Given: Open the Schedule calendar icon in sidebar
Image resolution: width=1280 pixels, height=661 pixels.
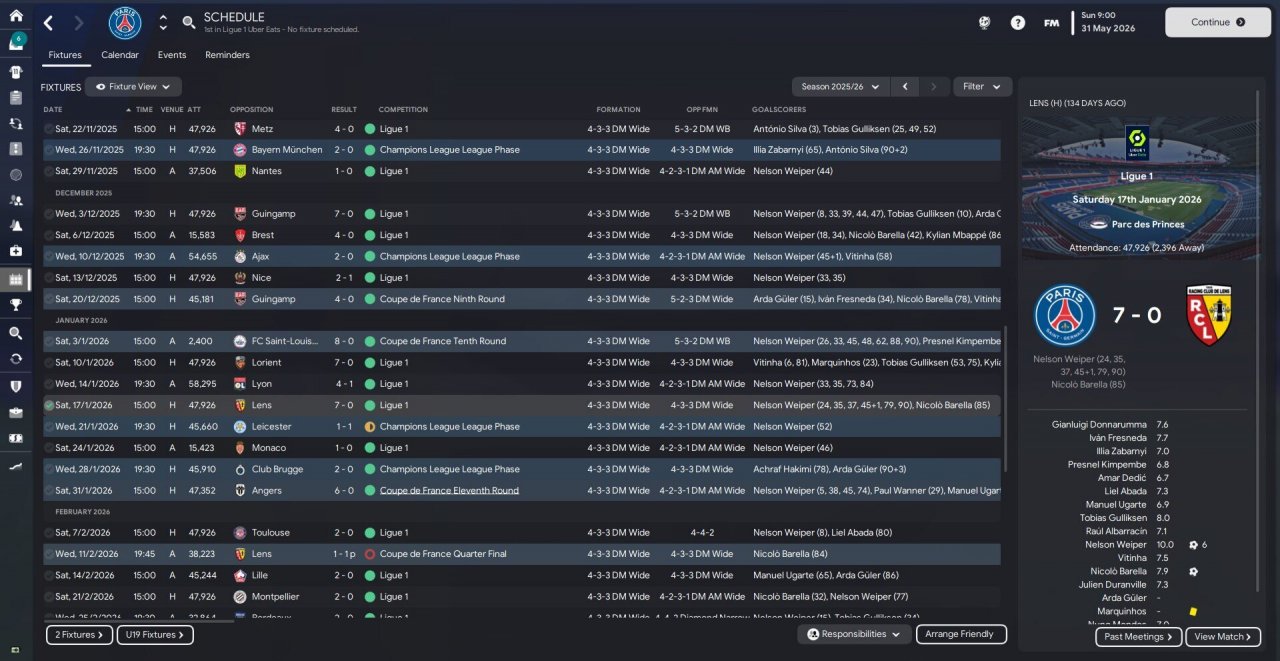Looking at the screenshot, I should pos(16,279).
